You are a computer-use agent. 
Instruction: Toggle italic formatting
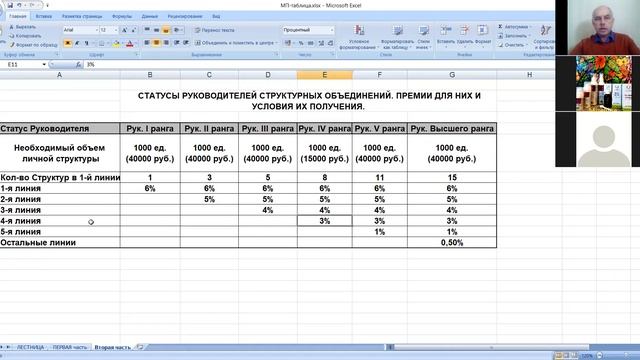77,43
